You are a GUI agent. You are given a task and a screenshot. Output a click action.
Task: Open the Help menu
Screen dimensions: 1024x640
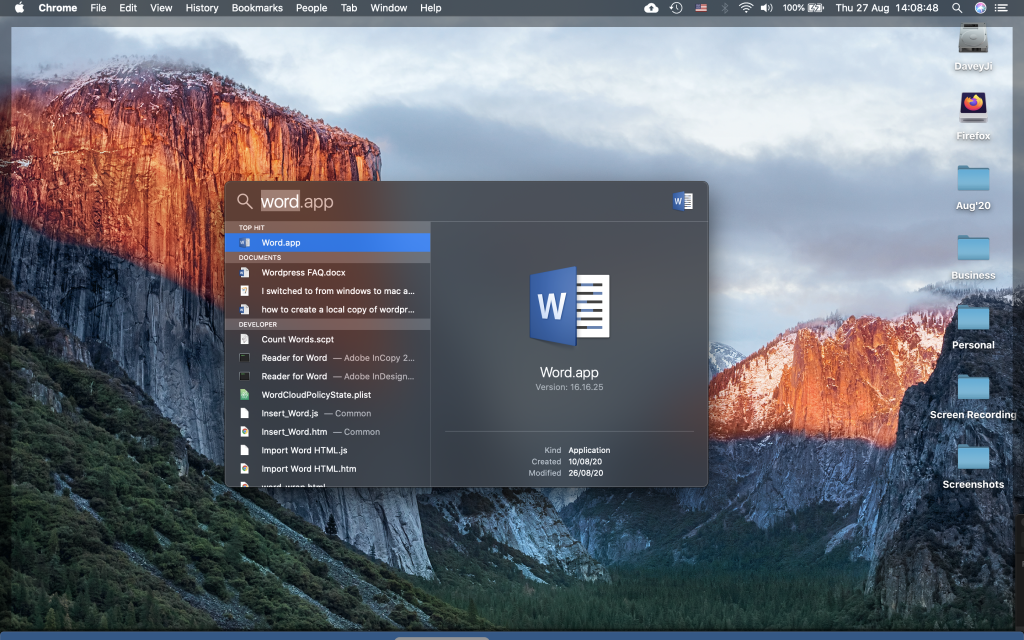coord(430,8)
